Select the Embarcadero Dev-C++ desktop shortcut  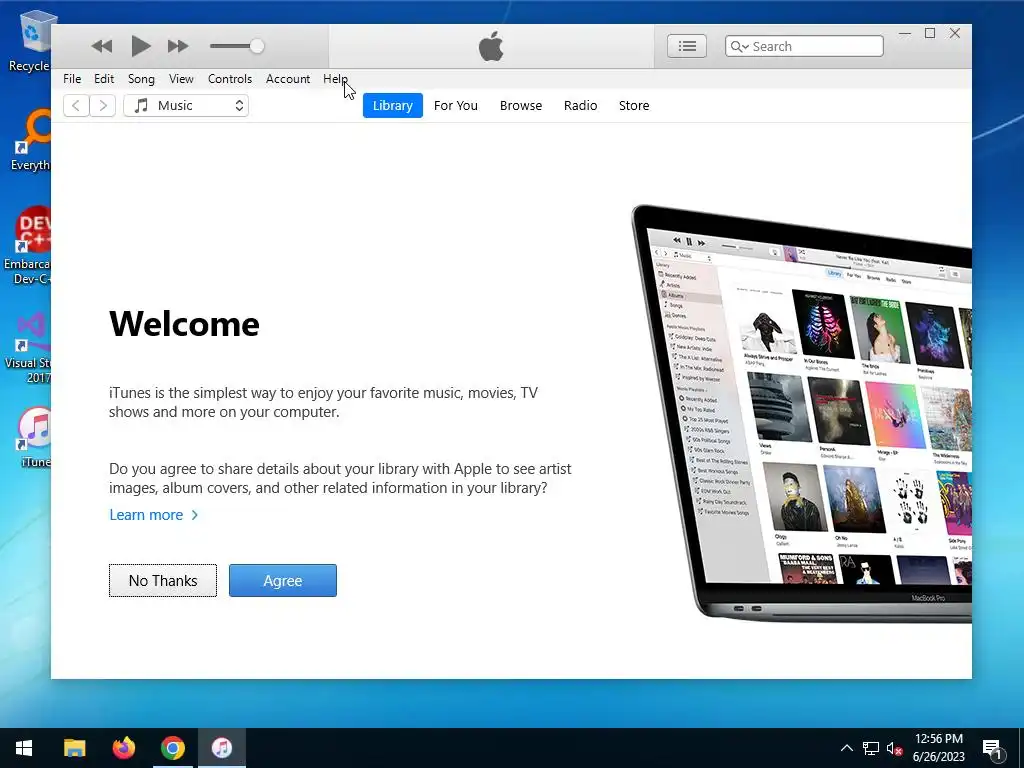[27, 246]
